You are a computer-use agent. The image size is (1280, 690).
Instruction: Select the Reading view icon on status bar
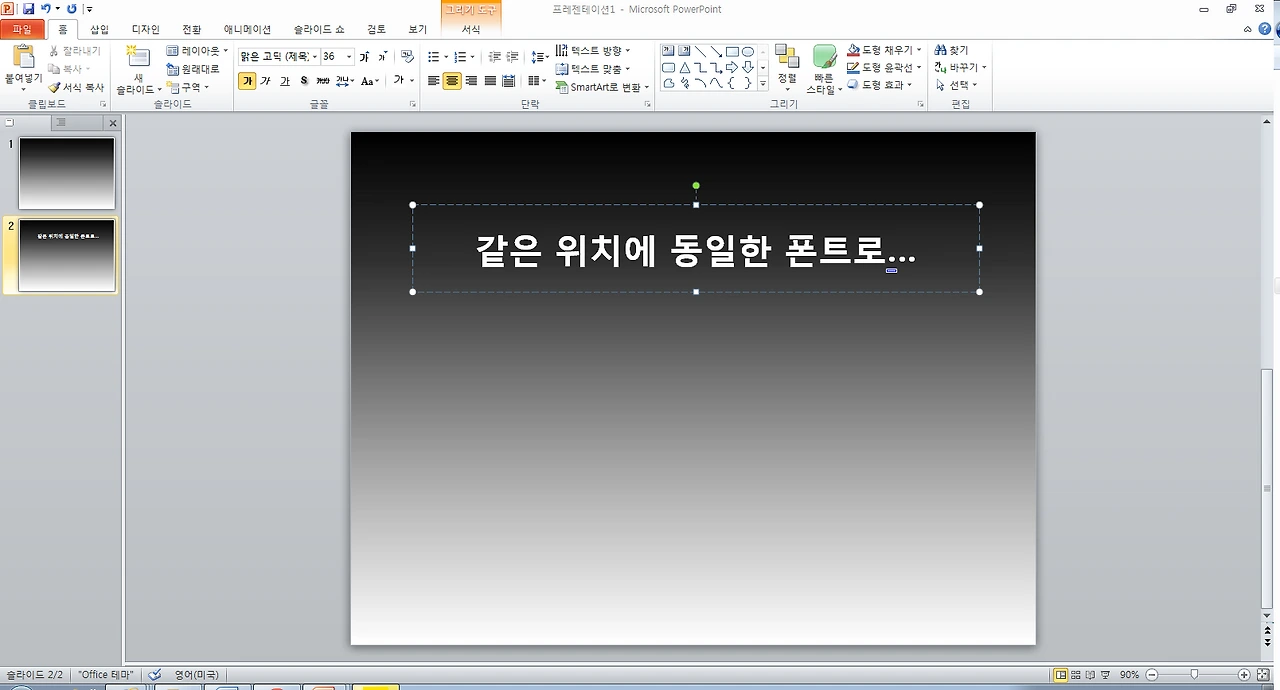point(1091,675)
